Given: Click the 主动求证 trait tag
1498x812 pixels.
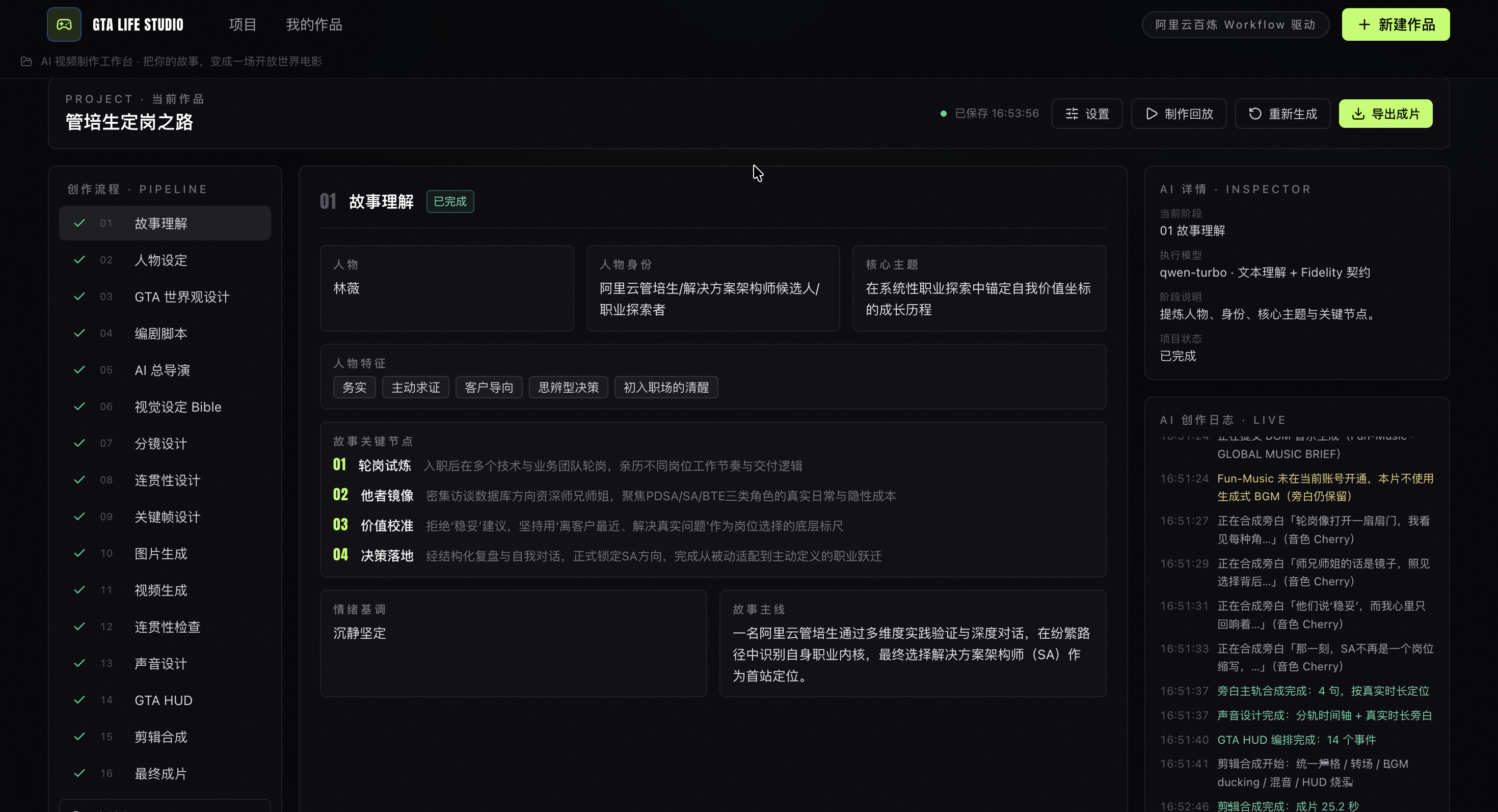Looking at the screenshot, I should tap(415, 387).
